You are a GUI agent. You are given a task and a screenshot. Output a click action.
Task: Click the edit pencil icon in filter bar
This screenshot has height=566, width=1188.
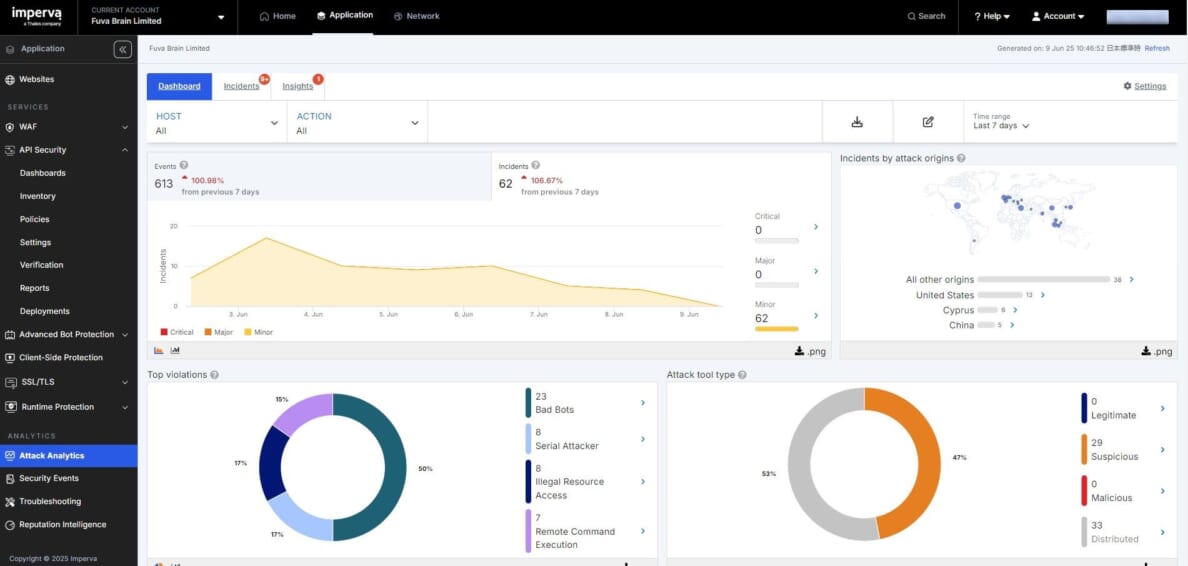928,122
